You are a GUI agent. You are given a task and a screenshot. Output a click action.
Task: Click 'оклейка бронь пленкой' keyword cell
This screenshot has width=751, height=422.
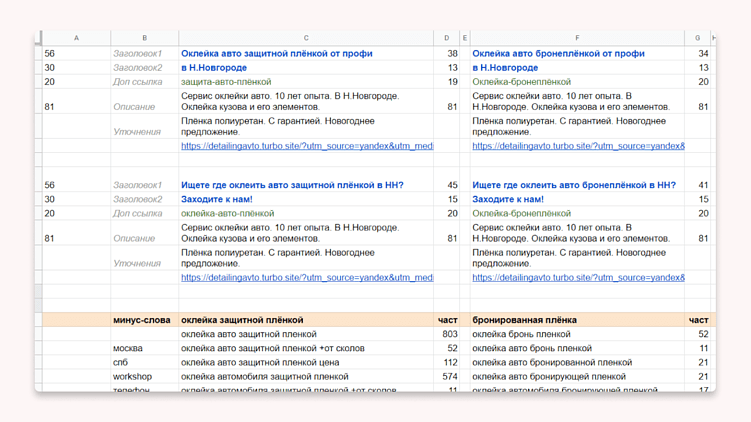pyautogui.click(x=521, y=334)
